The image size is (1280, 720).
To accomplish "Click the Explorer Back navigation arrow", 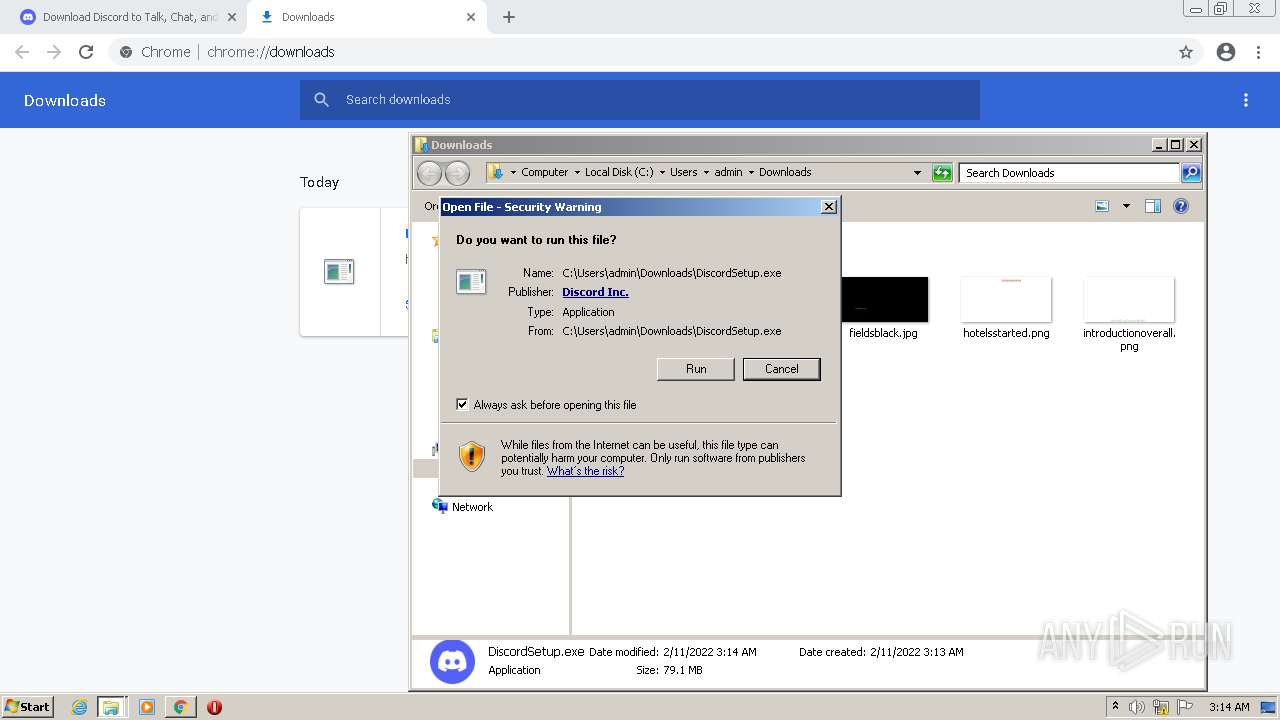I will coord(429,173).
